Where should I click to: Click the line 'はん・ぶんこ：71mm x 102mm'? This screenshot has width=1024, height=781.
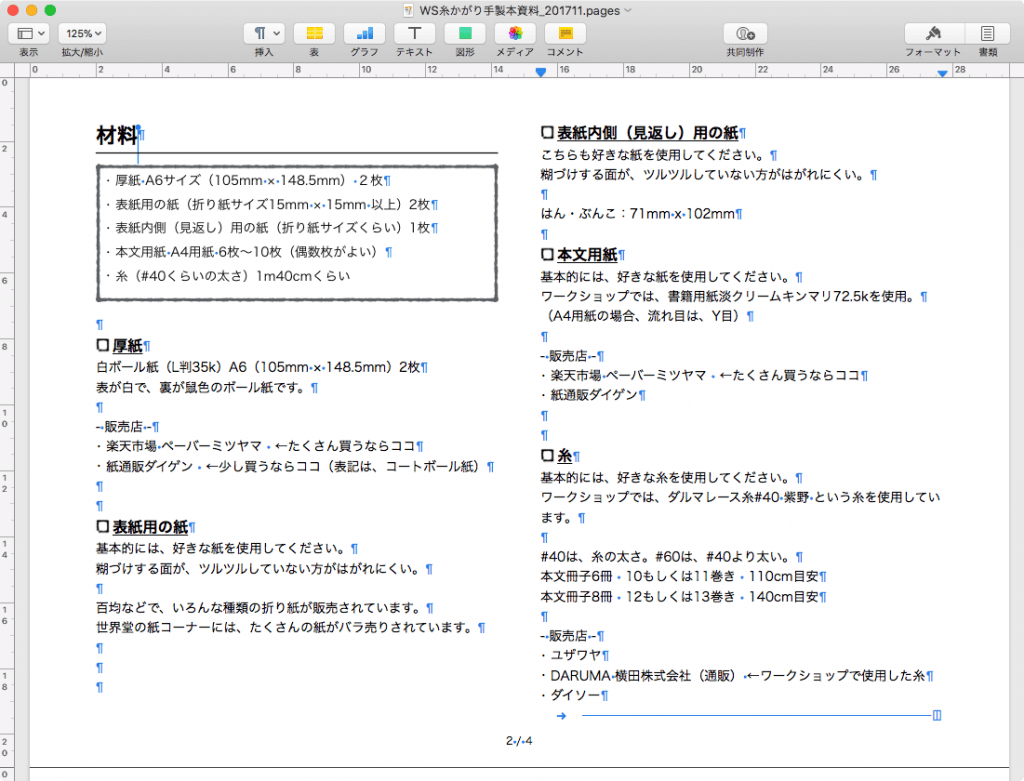pyautogui.click(x=641, y=214)
